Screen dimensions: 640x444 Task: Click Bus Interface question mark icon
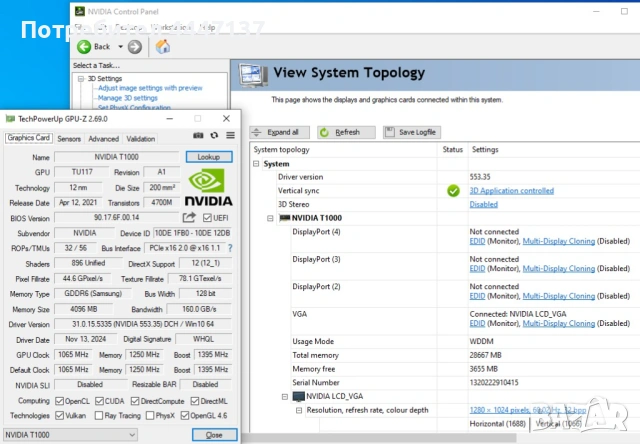(x=231, y=248)
